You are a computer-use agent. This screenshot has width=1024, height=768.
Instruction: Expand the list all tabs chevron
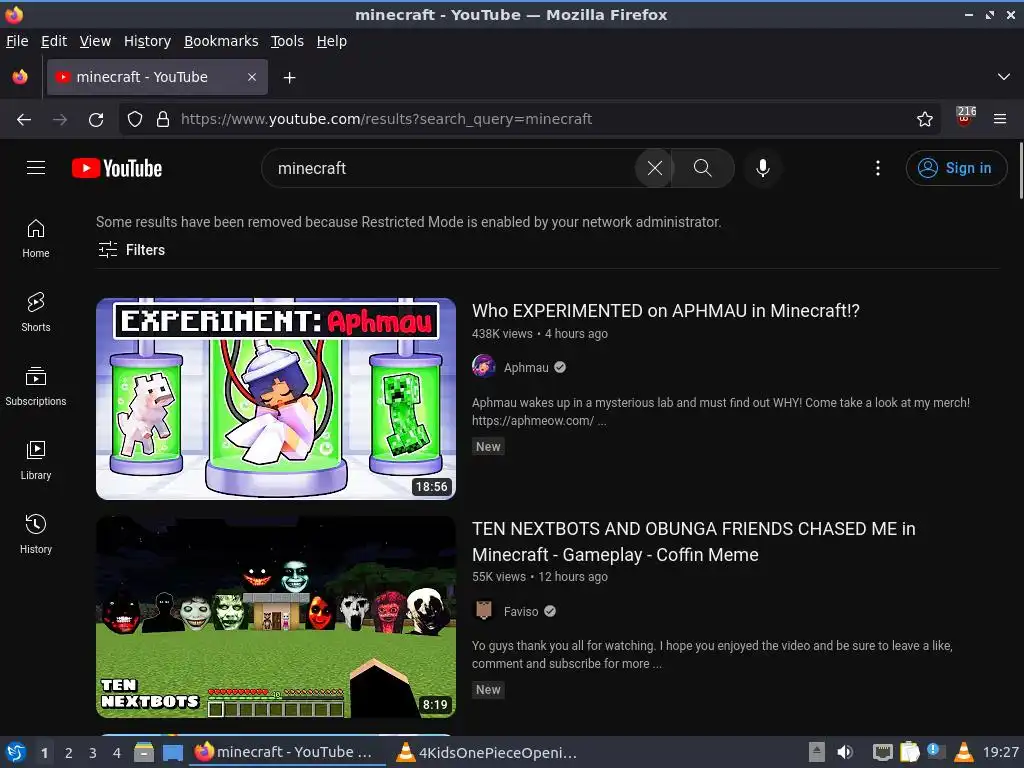point(1004,77)
